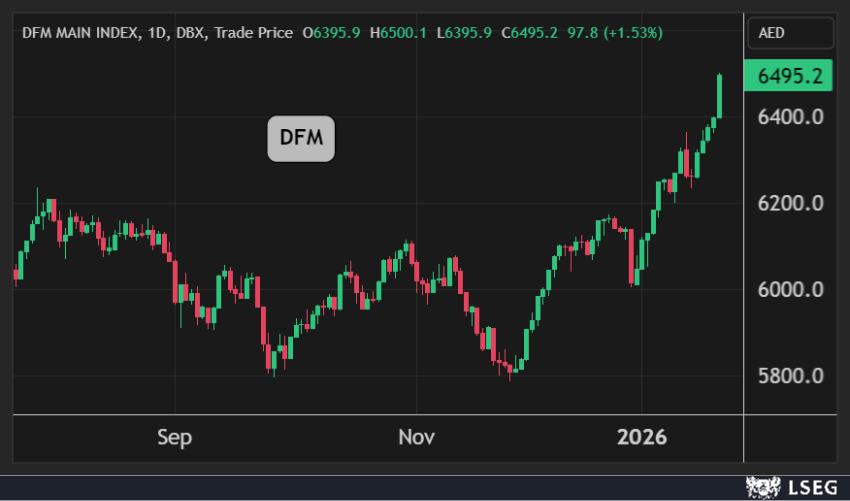The image size is (850, 501).
Task: Click the gray DFM label box
Action: point(301,139)
